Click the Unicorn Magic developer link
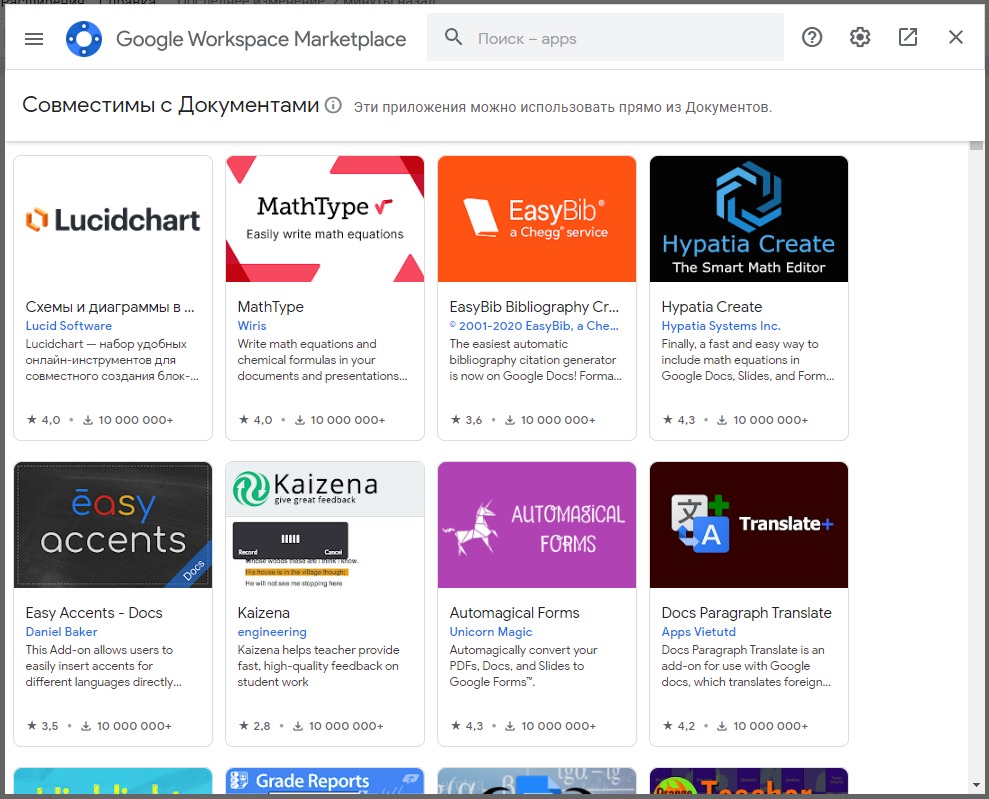The width and height of the screenshot is (989, 799). pyautogui.click(x=491, y=631)
